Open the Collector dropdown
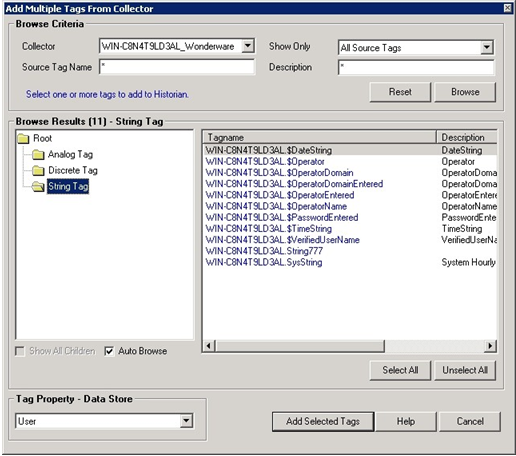Viewport: 516px width, 456px height. point(248,46)
